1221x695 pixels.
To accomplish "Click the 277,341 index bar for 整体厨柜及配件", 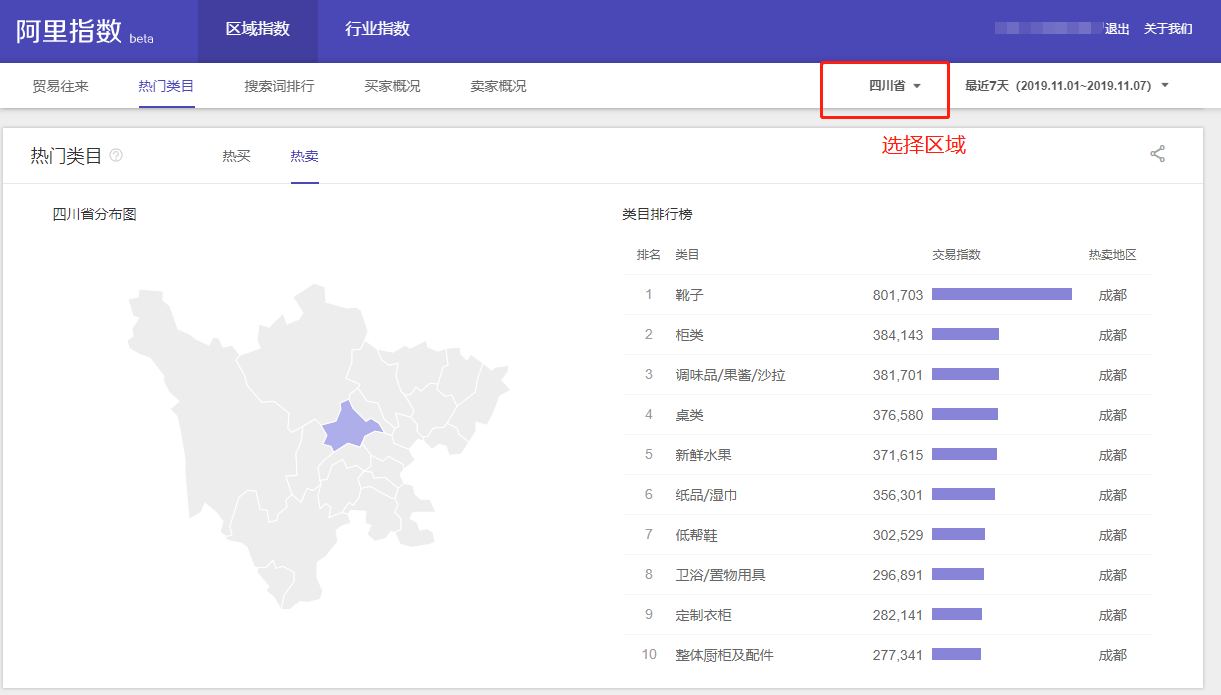I will tap(956, 654).
